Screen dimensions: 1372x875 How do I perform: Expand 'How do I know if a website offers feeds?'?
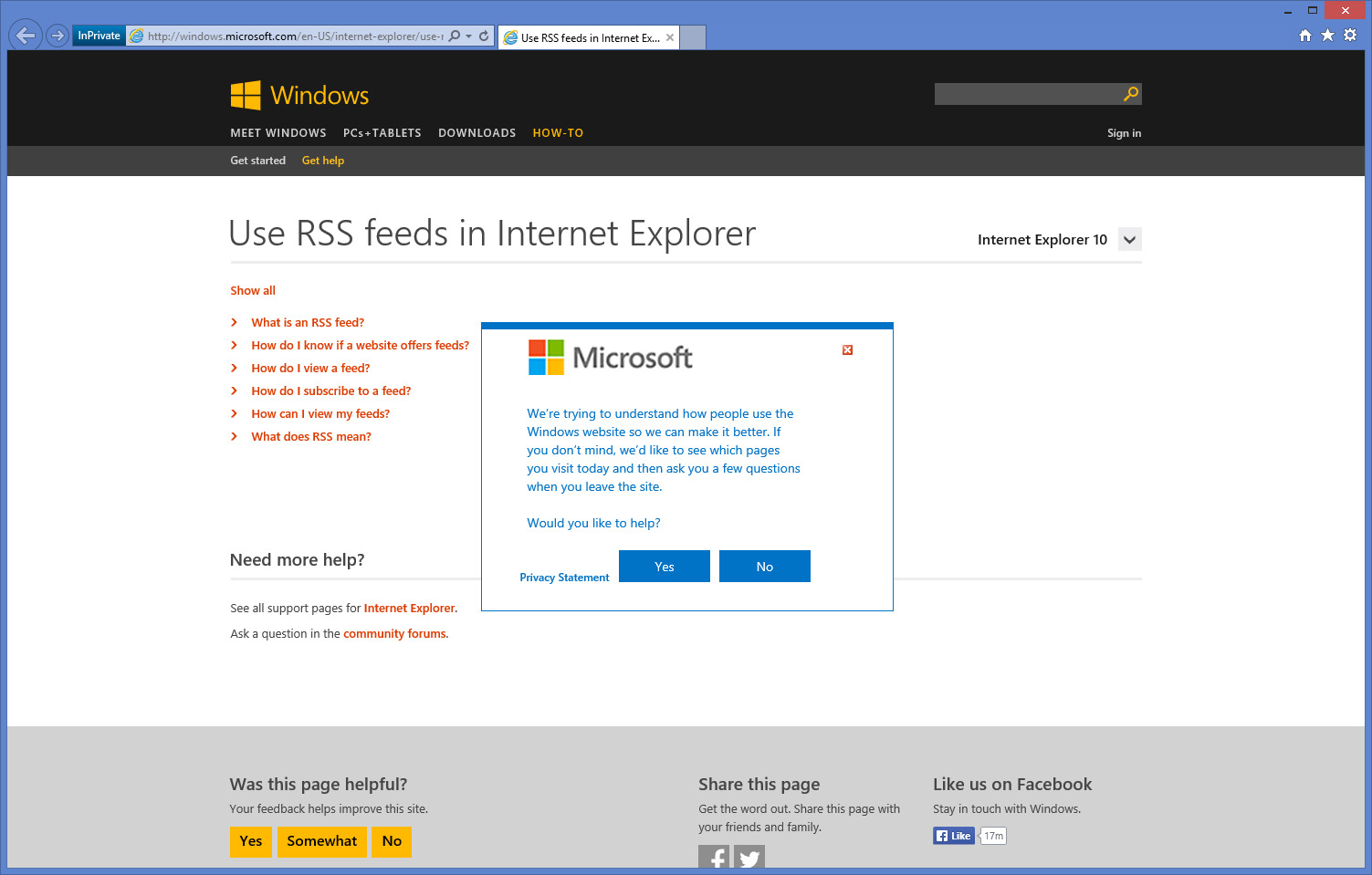[360, 346]
